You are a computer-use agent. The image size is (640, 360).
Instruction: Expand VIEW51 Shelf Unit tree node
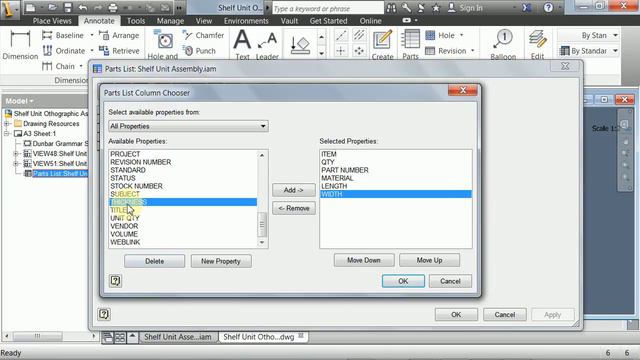(16, 164)
